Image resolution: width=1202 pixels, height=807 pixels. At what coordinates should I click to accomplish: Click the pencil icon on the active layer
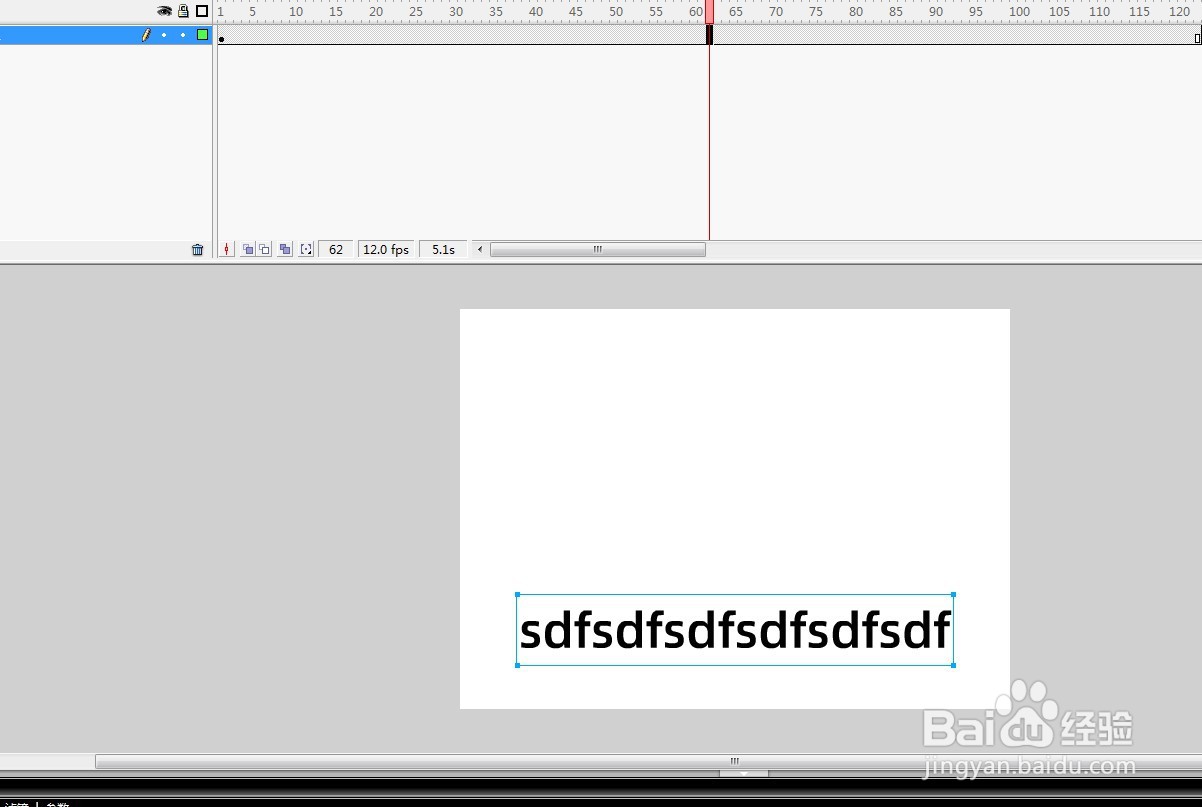146,35
